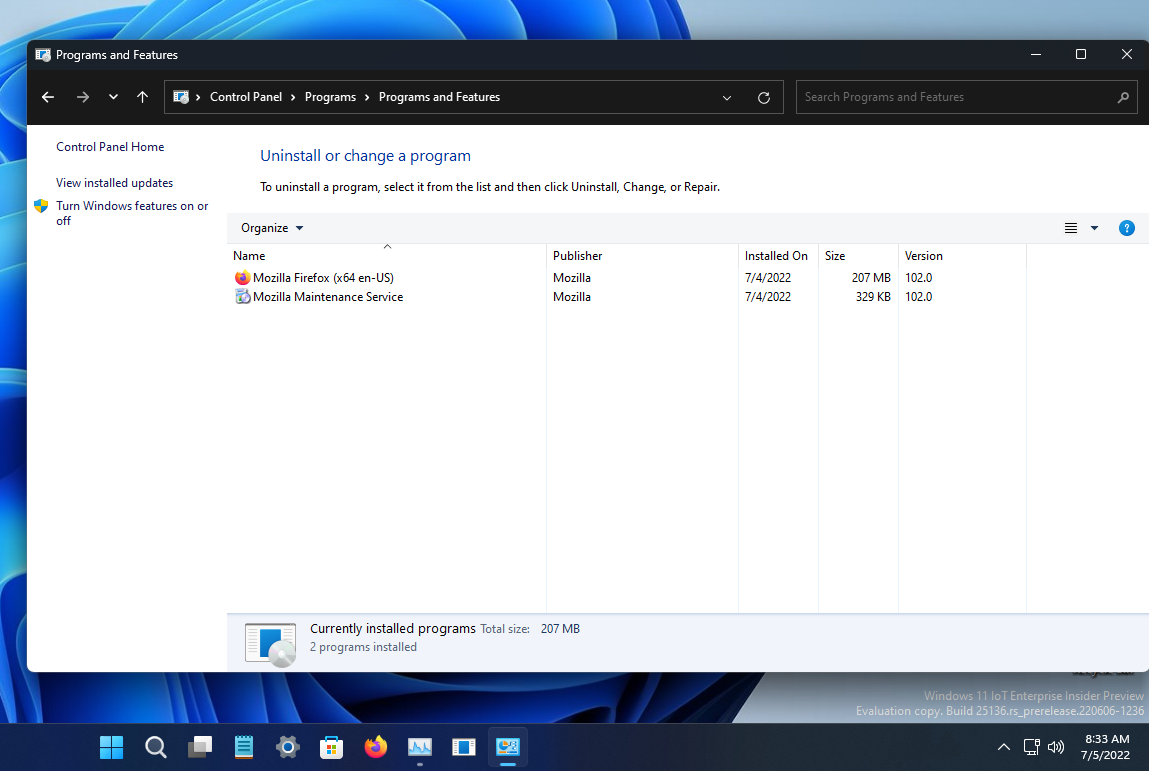Click Programs and Features breadcrumb segment

click(x=439, y=97)
